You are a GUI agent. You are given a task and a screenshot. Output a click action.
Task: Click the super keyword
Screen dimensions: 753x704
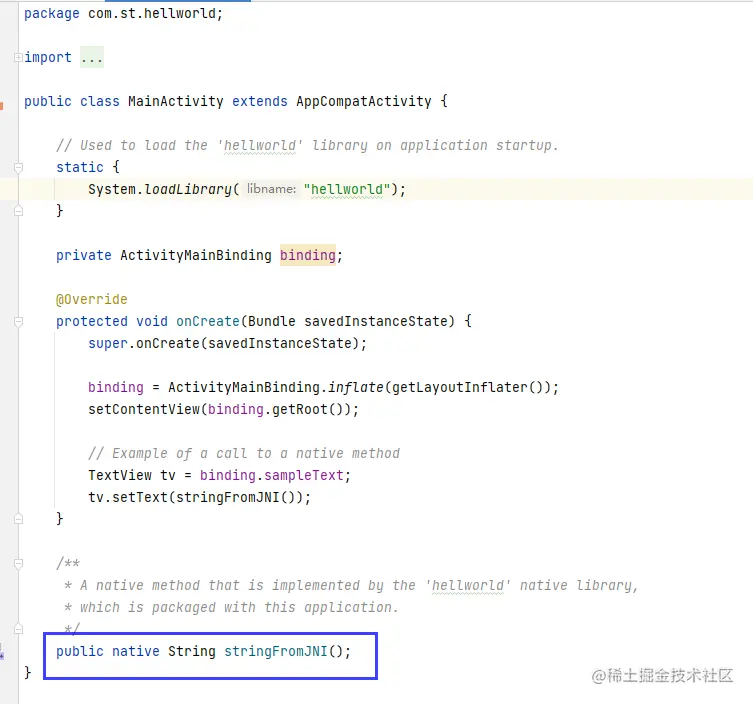(108, 344)
